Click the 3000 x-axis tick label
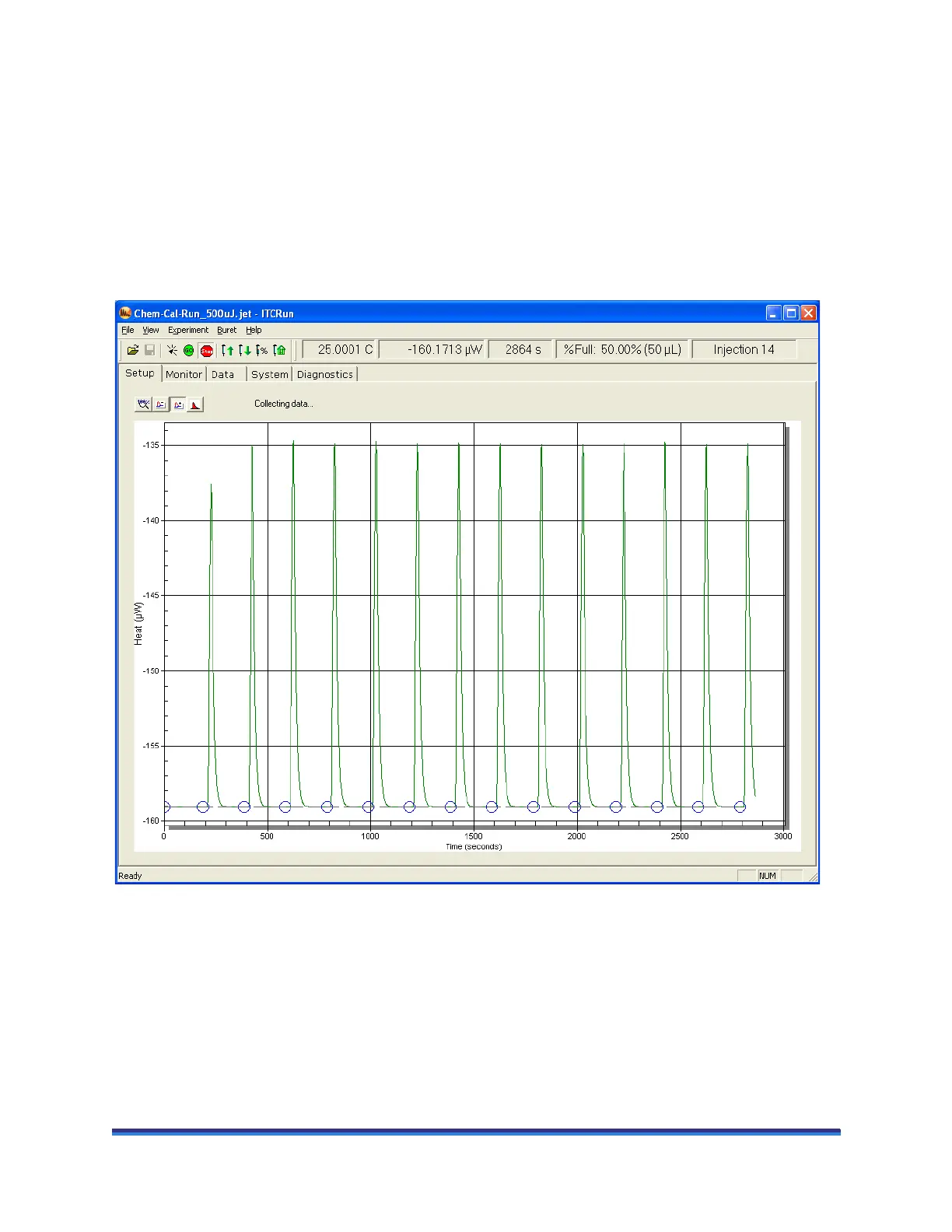Image resolution: width=952 pixels, height=1232 pixels. pyautogui.click(x=783, y=837)
